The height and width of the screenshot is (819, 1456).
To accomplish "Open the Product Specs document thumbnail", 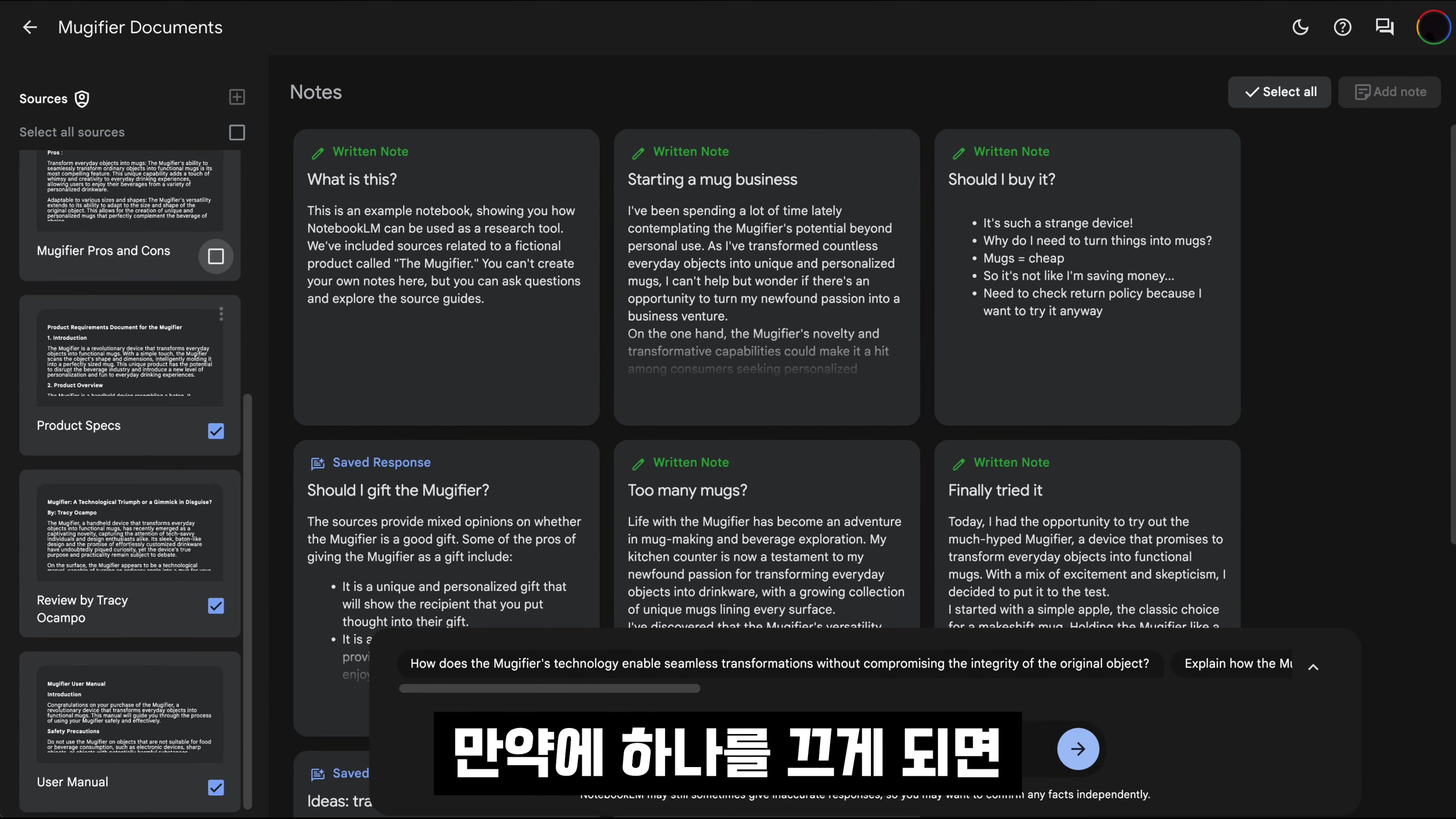I will [130, 358].
